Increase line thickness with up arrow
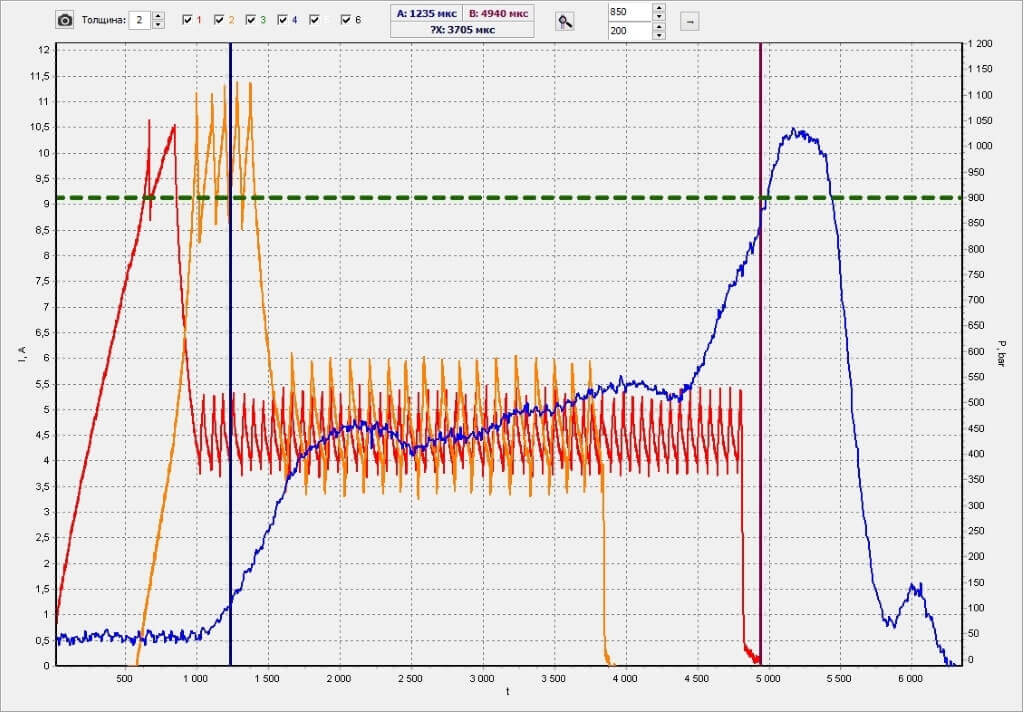Viewport: 1024px width, 713px height. [159, 16]
